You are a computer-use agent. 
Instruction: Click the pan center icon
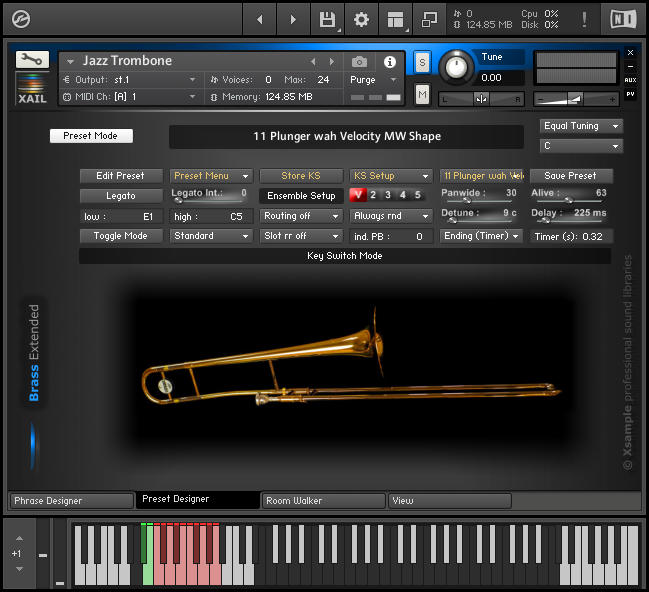pyautogui.click(x=481, y=99)
